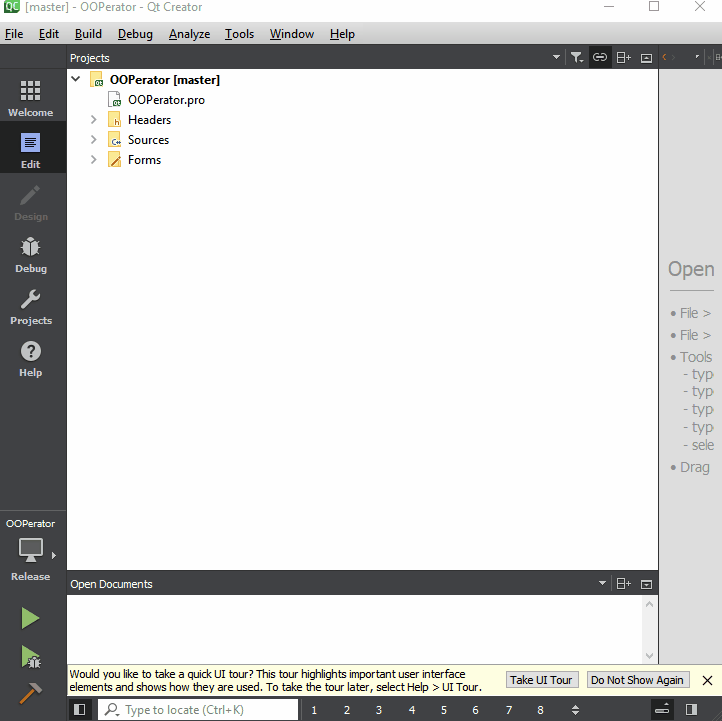Select Sources tree item
Viewport: 722px width, 721px height.
148,140
